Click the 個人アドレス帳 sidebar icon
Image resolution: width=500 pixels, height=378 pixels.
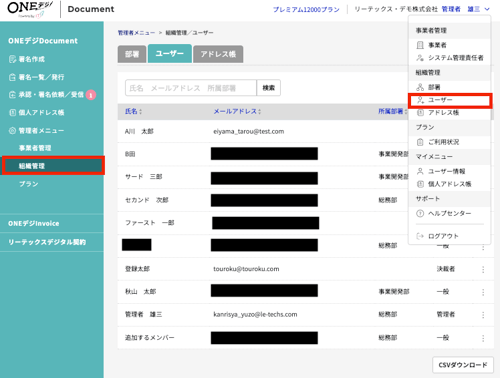pyautogui.click(x=12, y=113)
